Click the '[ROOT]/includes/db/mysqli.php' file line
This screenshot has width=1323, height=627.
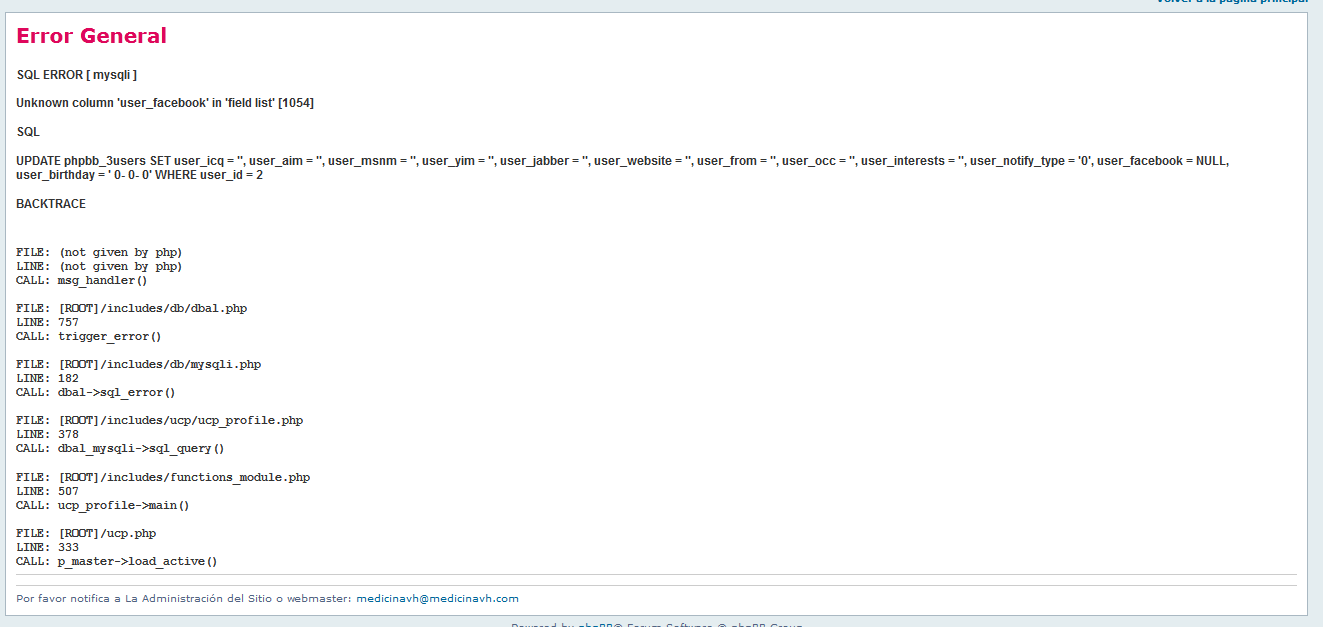[138, 364]
